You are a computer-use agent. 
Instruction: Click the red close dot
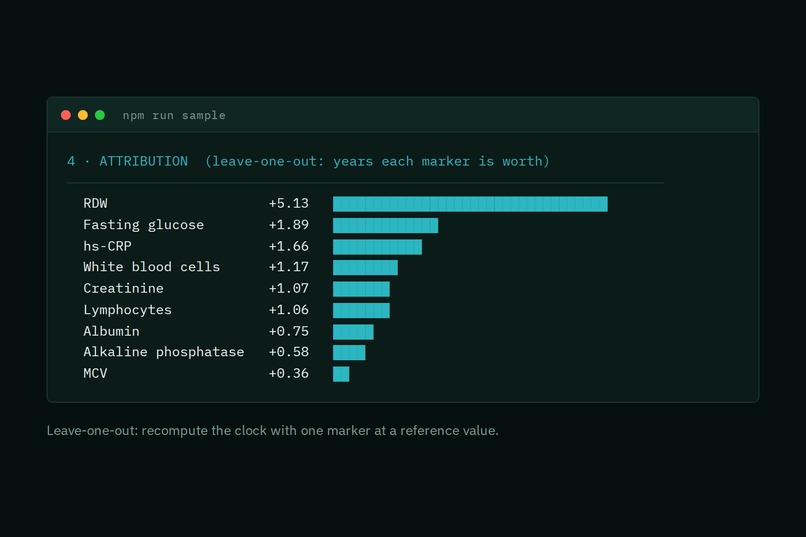[66, 115]
